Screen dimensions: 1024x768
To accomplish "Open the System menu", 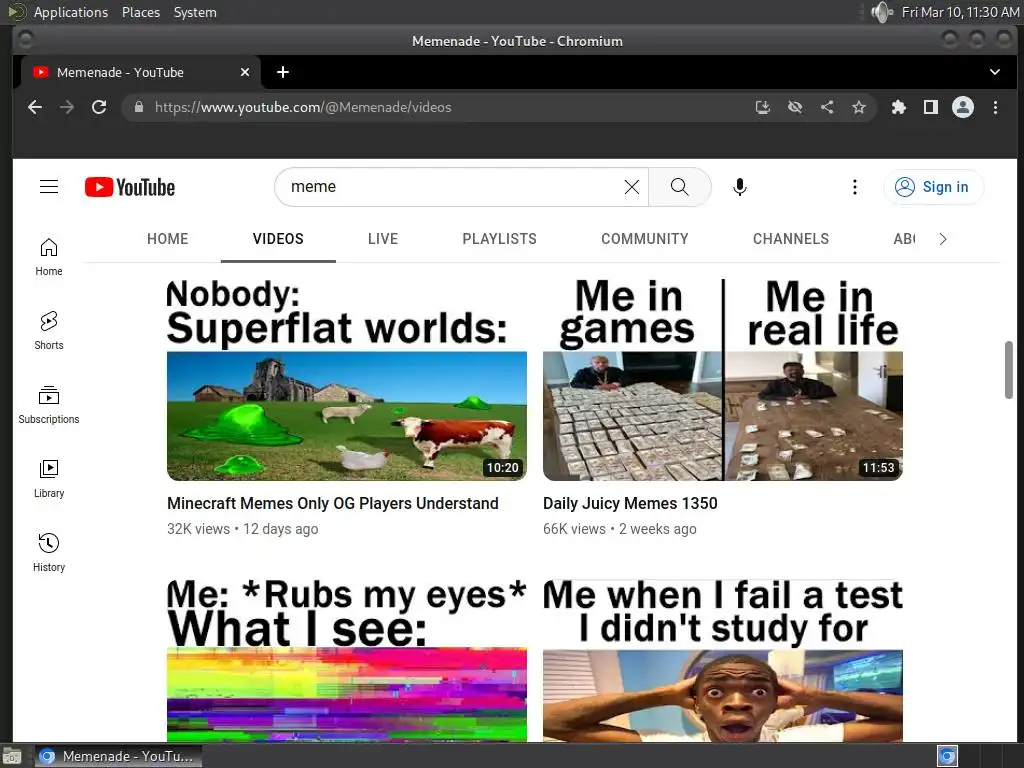I will pos(195,12).
